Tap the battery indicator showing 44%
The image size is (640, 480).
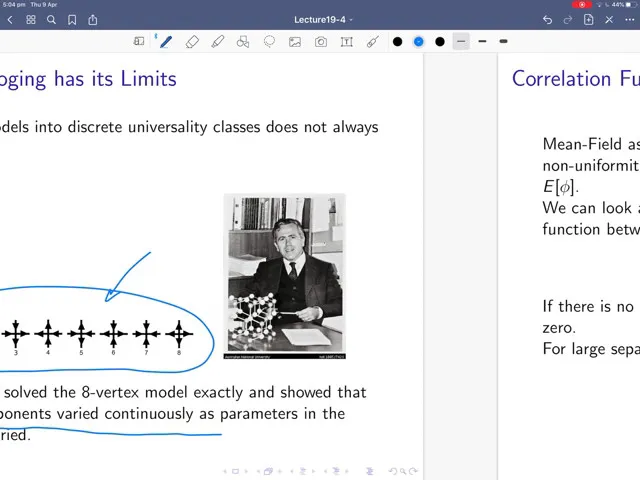pyautogui.click(x=624, y=4)
